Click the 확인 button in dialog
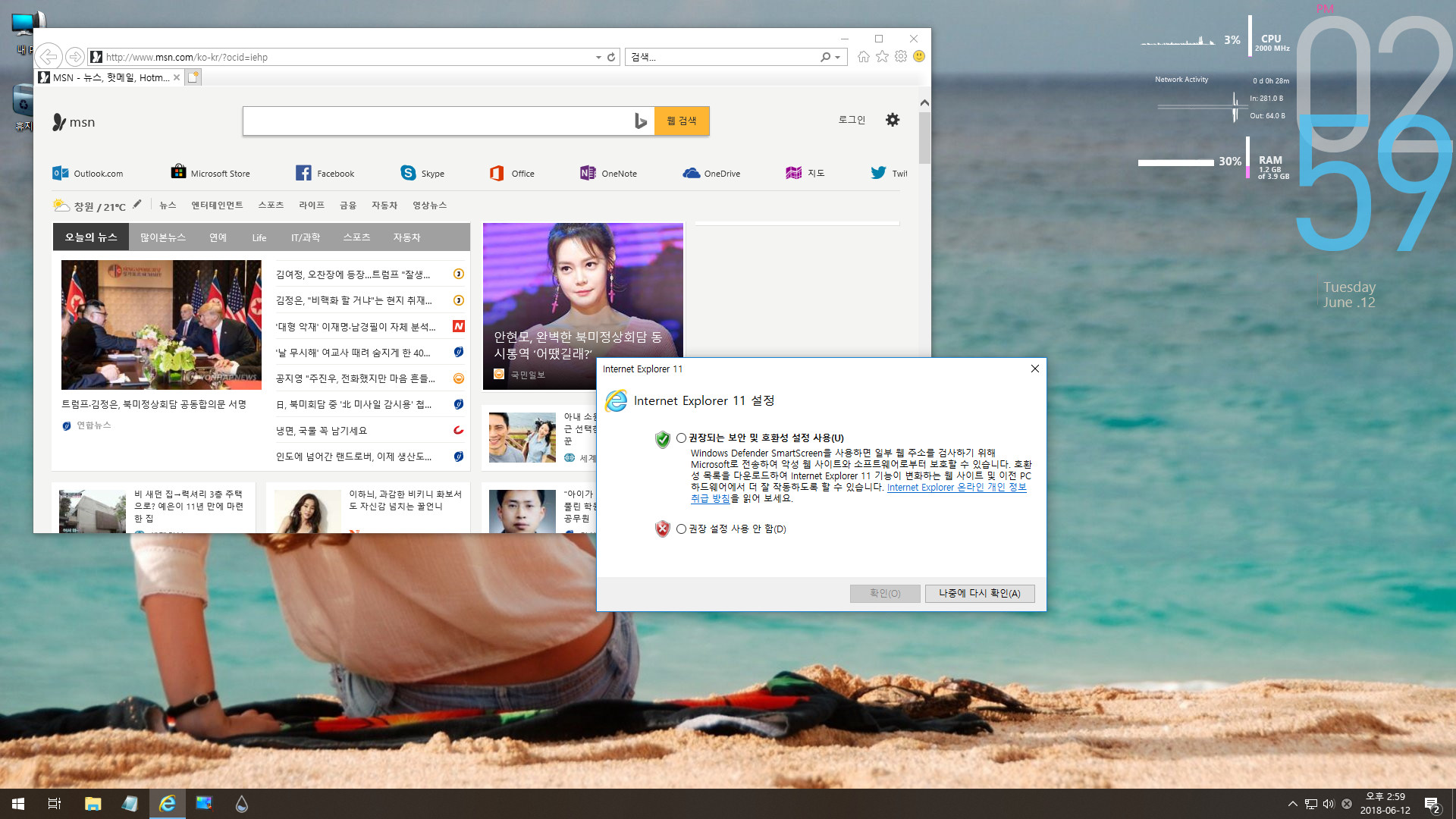1456x819 pixels. pyautogui.click(x=885, y=593)
